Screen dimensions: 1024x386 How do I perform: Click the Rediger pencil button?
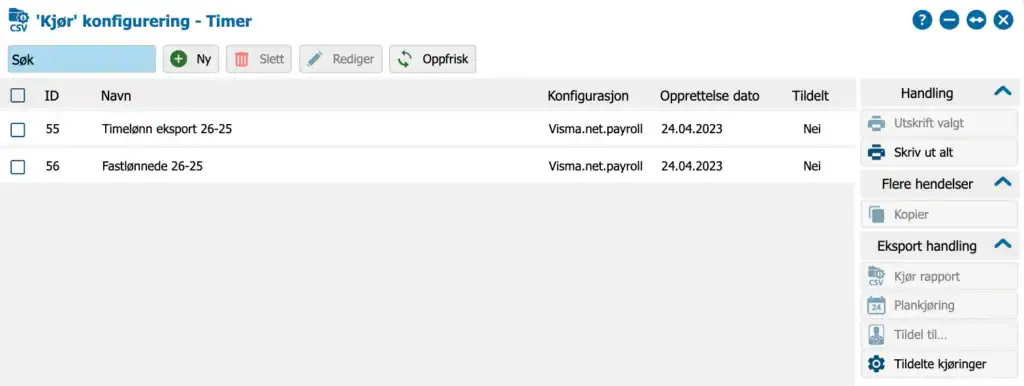point(340,59)
